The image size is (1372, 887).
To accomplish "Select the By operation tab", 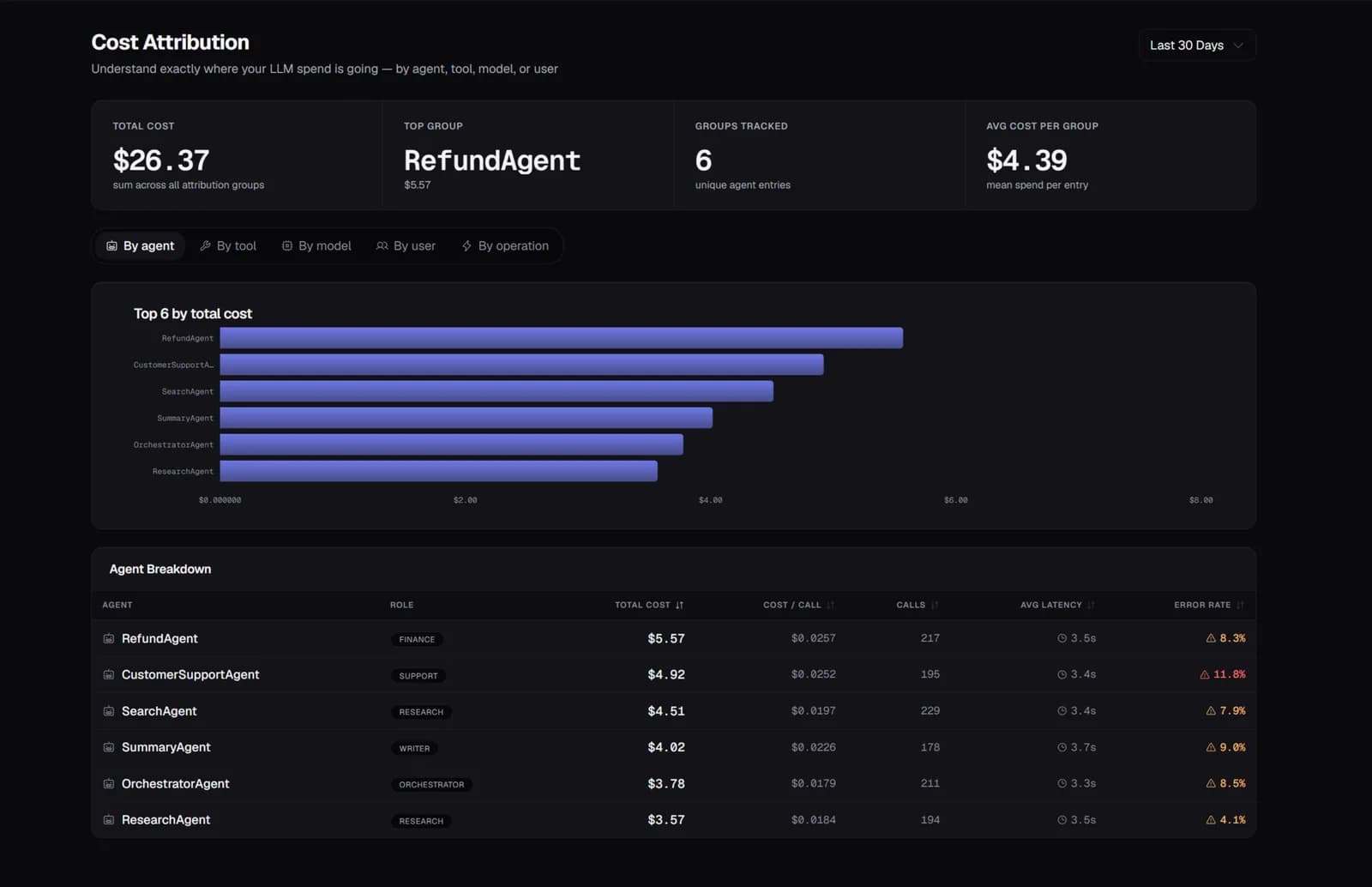I will [505, 246].
